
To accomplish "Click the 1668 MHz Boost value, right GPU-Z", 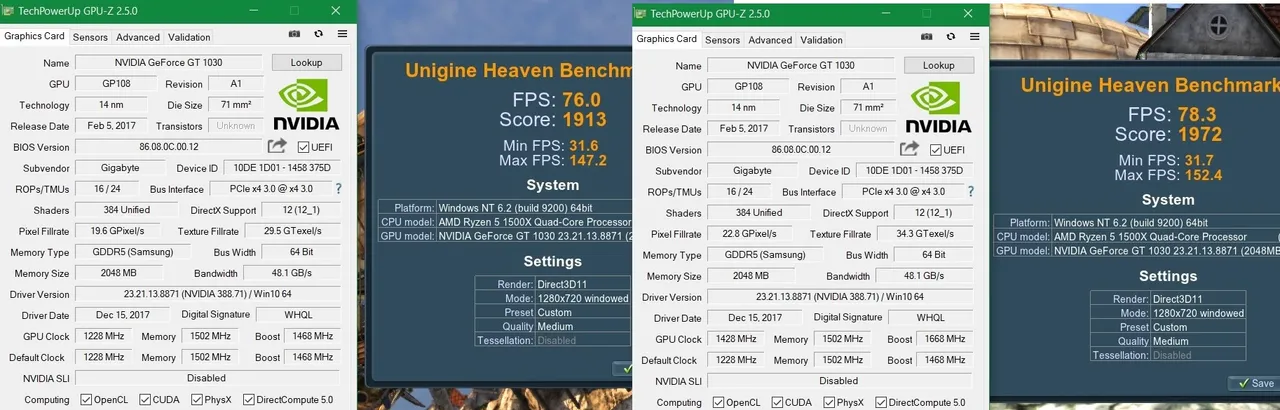I will click(945, 339).
